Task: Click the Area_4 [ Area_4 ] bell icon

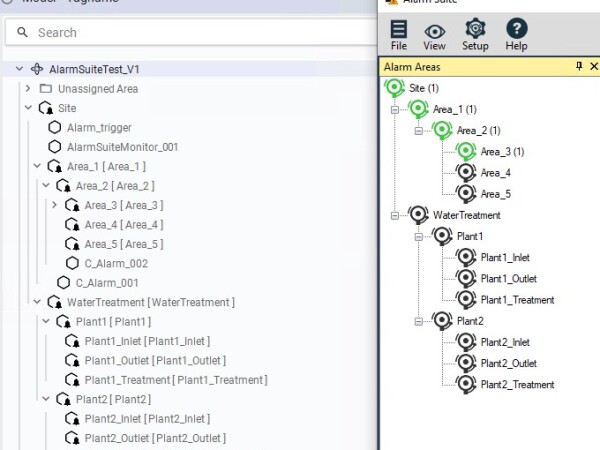Action: [72, 225]
